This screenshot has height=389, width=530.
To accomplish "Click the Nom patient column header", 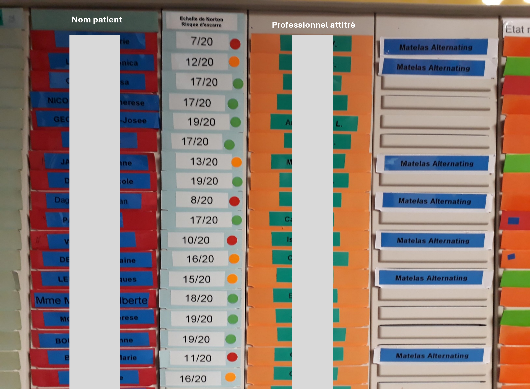I will pos(97,20).
